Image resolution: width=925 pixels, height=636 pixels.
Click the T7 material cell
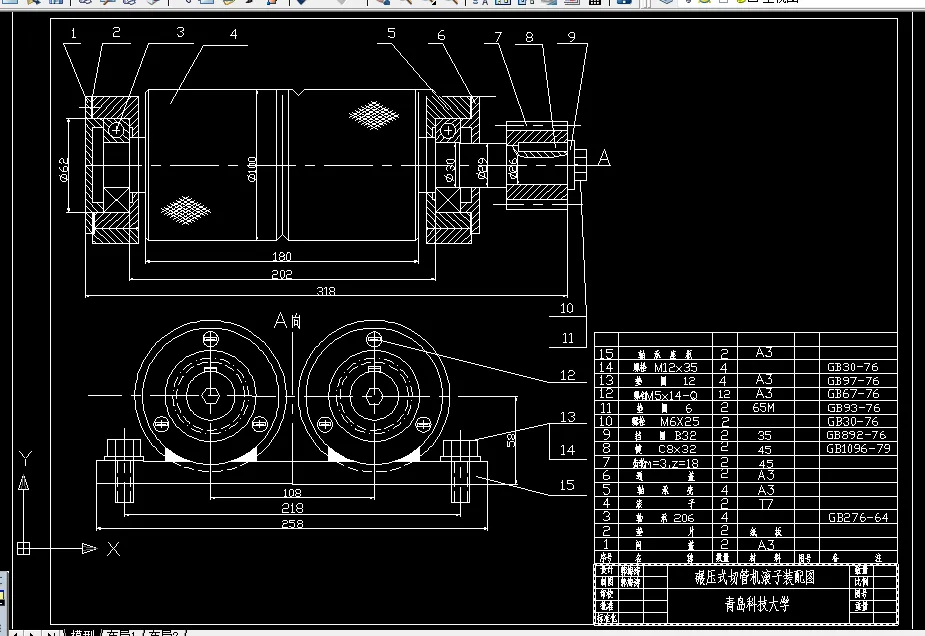(765, 503)
